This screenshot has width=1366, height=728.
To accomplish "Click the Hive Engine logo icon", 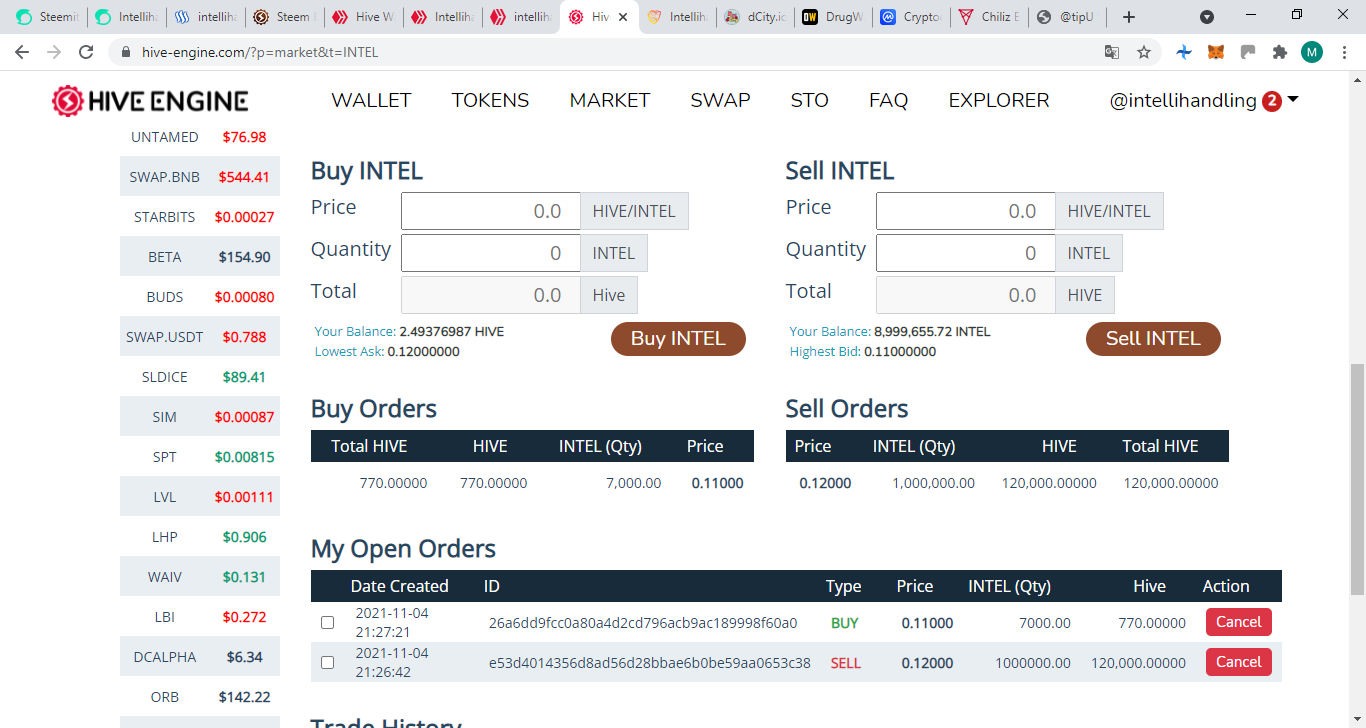I will pos(68,100).
